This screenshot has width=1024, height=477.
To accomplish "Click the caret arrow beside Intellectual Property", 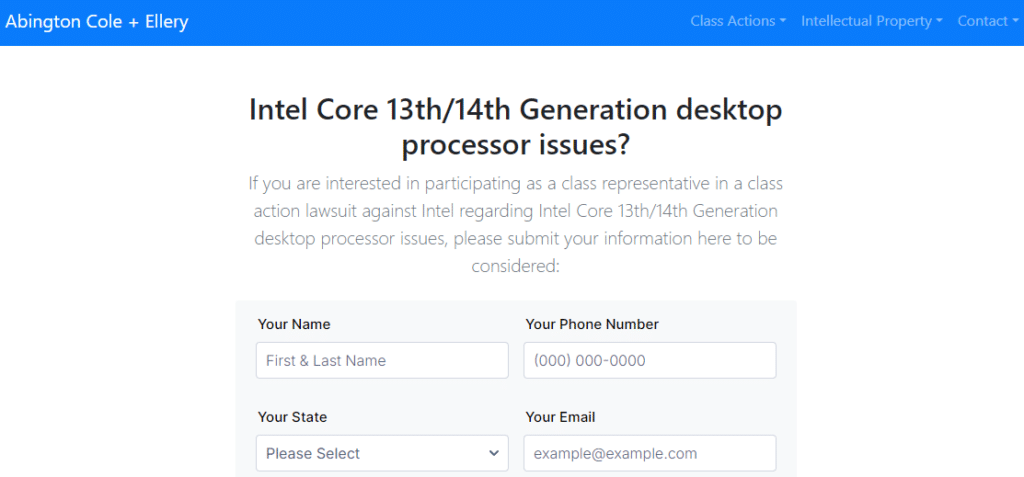I will click(x=939, y=22).
